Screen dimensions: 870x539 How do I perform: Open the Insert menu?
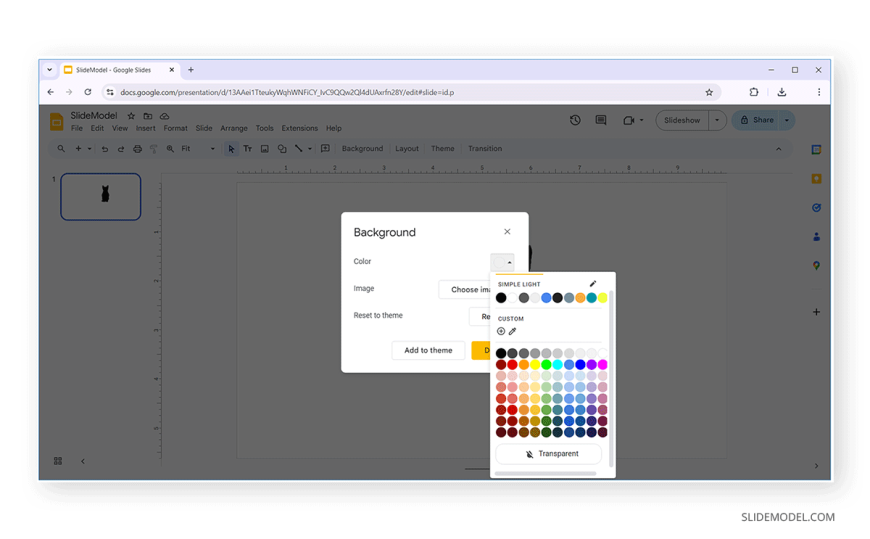[145, 128]
